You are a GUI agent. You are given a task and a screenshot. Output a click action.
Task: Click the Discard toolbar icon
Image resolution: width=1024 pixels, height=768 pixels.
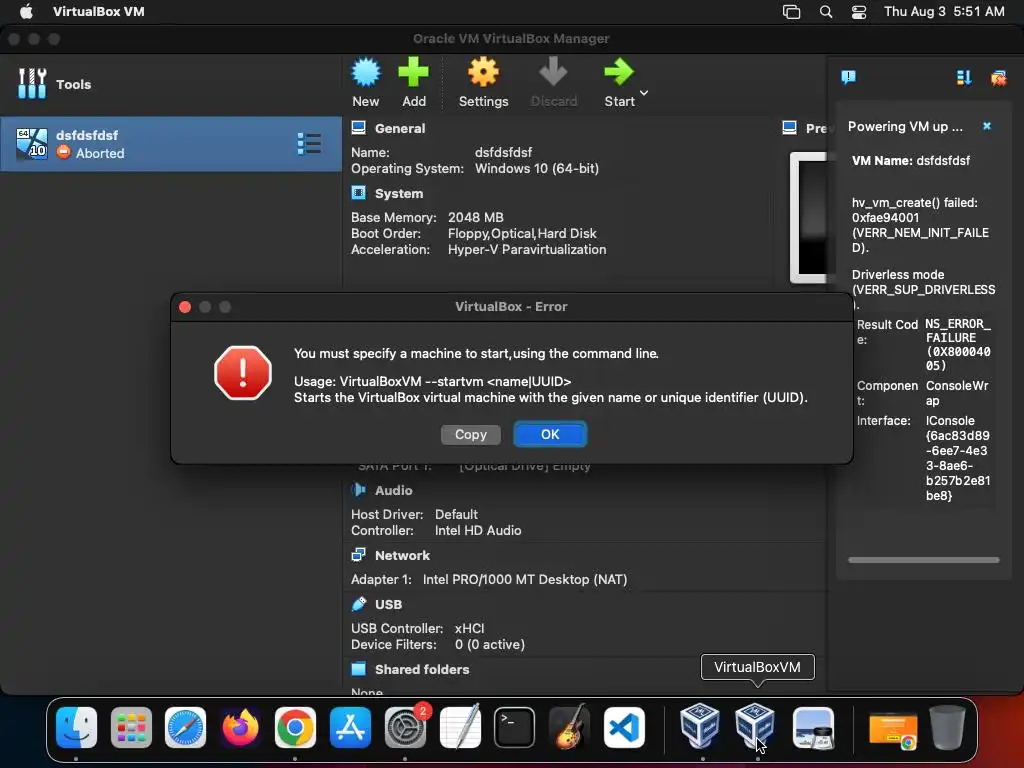pyautogui.click(x=553, y=82)
